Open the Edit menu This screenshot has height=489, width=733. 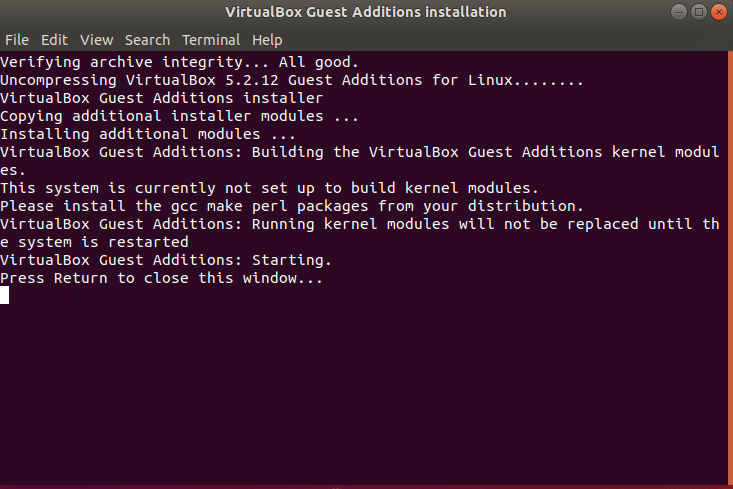tap(54, 40)
